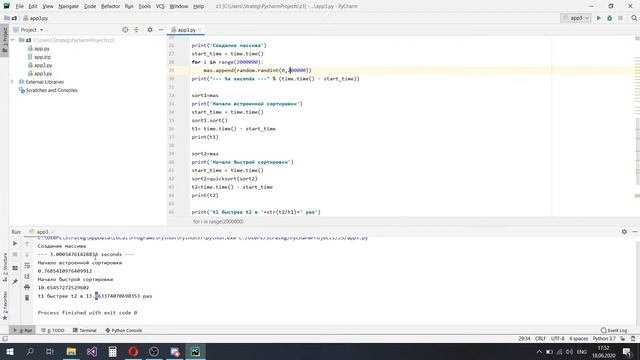The width and height of the screenshot is (640, 360).
Task: Rerun app3 in the Run panel
Action: tap(15, 243)
